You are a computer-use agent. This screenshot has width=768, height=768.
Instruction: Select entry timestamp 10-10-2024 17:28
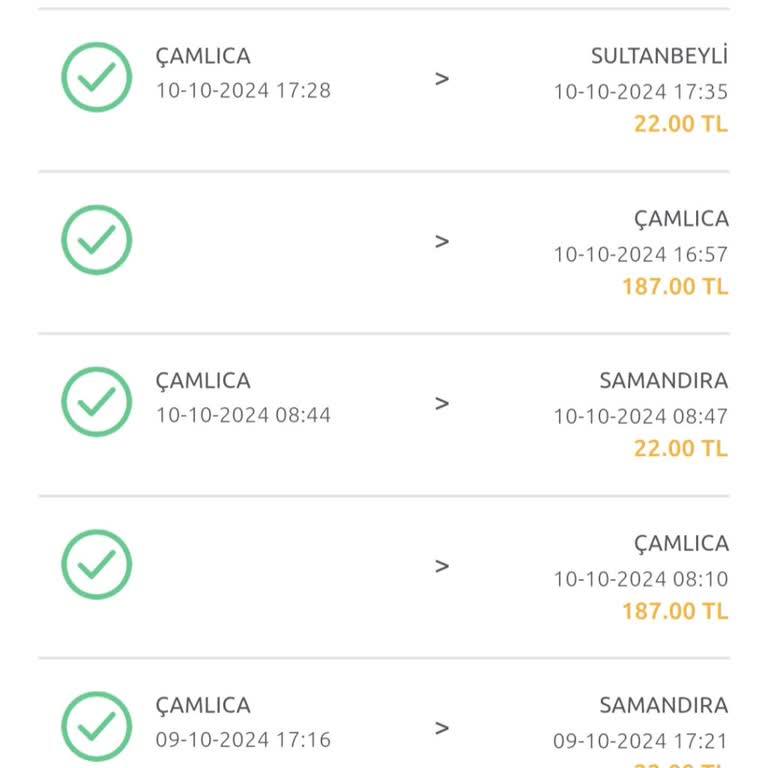click(x=243, y=90)
